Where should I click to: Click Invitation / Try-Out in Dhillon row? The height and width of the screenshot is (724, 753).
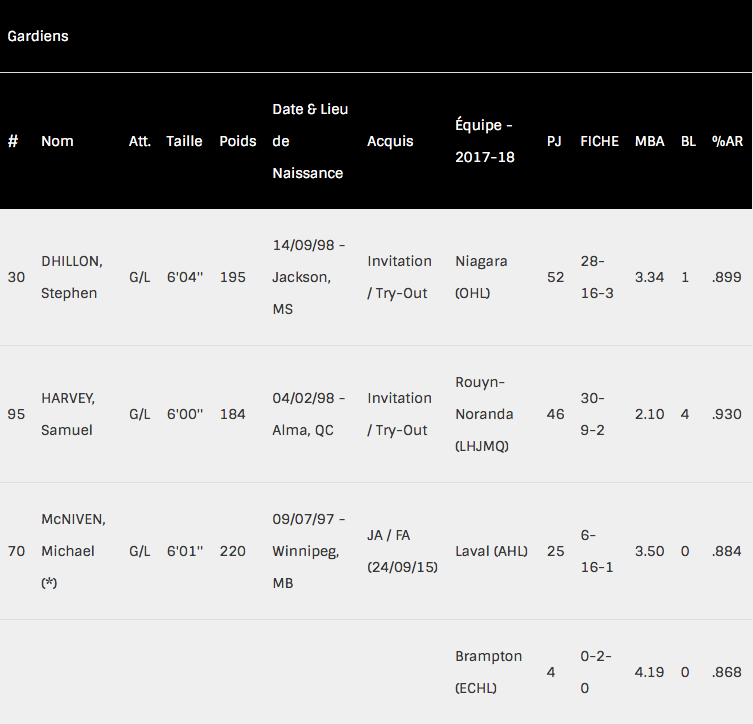400,277
